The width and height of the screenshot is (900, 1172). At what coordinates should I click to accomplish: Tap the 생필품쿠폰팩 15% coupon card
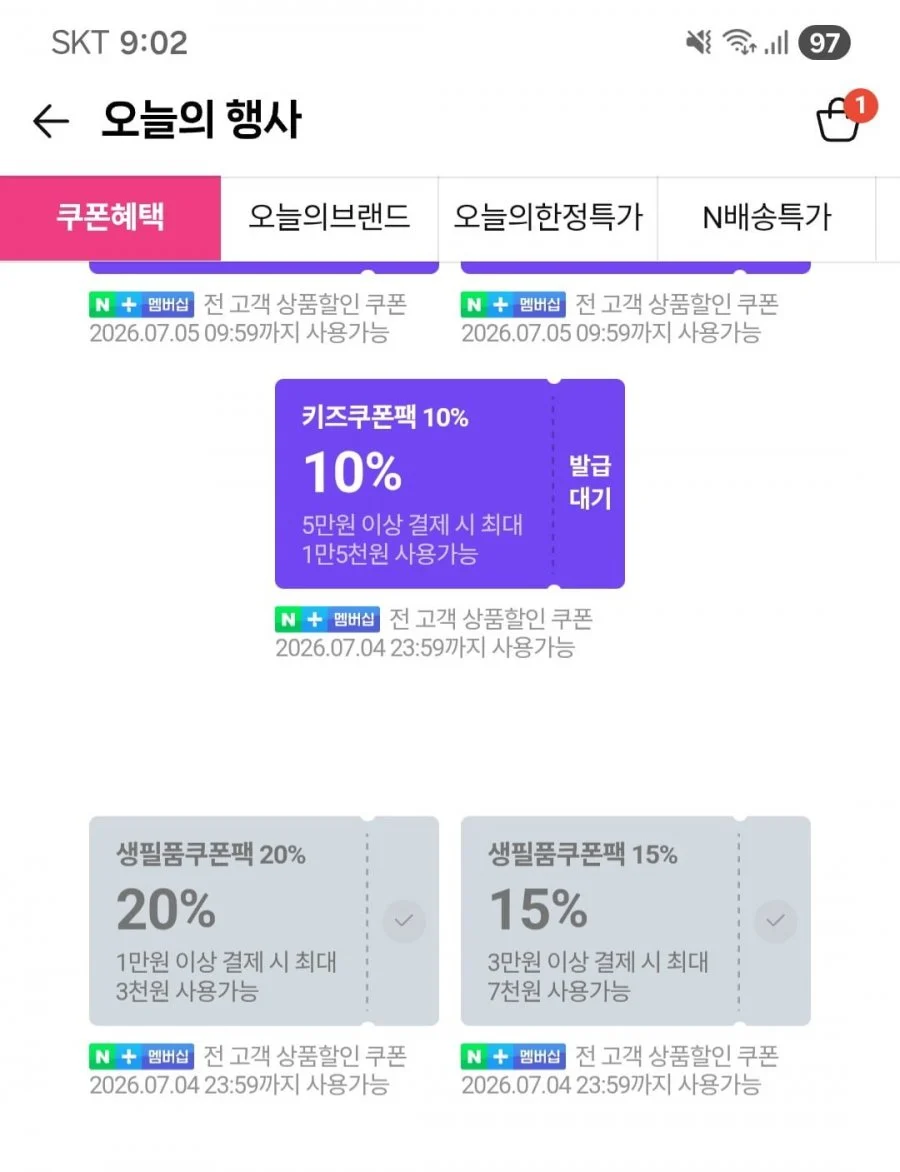tap(635, 921)
